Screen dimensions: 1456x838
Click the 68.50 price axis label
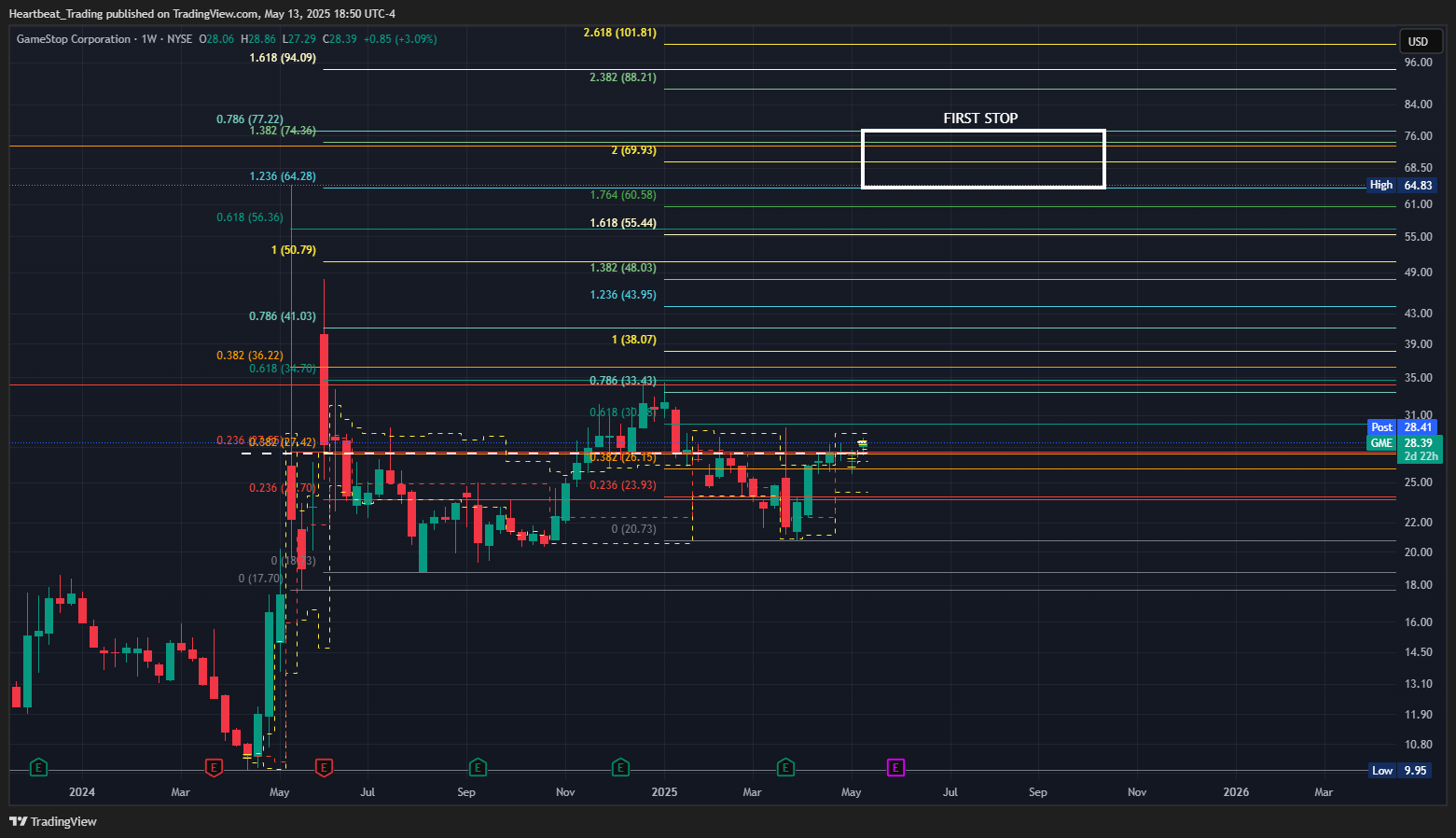click(1418, 168)
